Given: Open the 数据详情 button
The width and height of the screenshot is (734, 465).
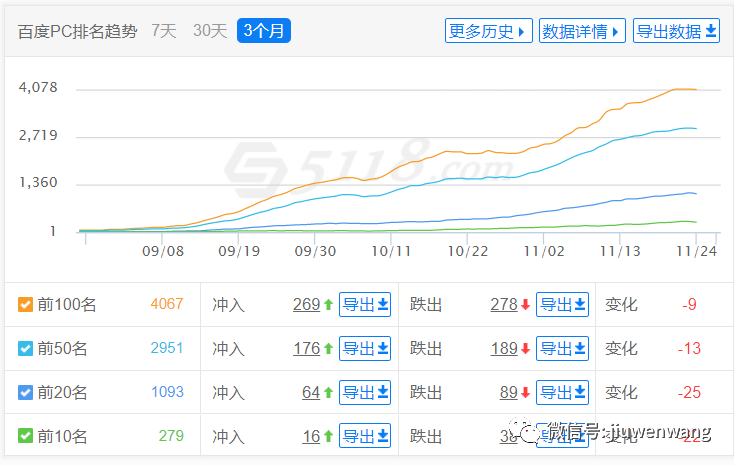Looking at the screenshot, I should pos(582,31).
